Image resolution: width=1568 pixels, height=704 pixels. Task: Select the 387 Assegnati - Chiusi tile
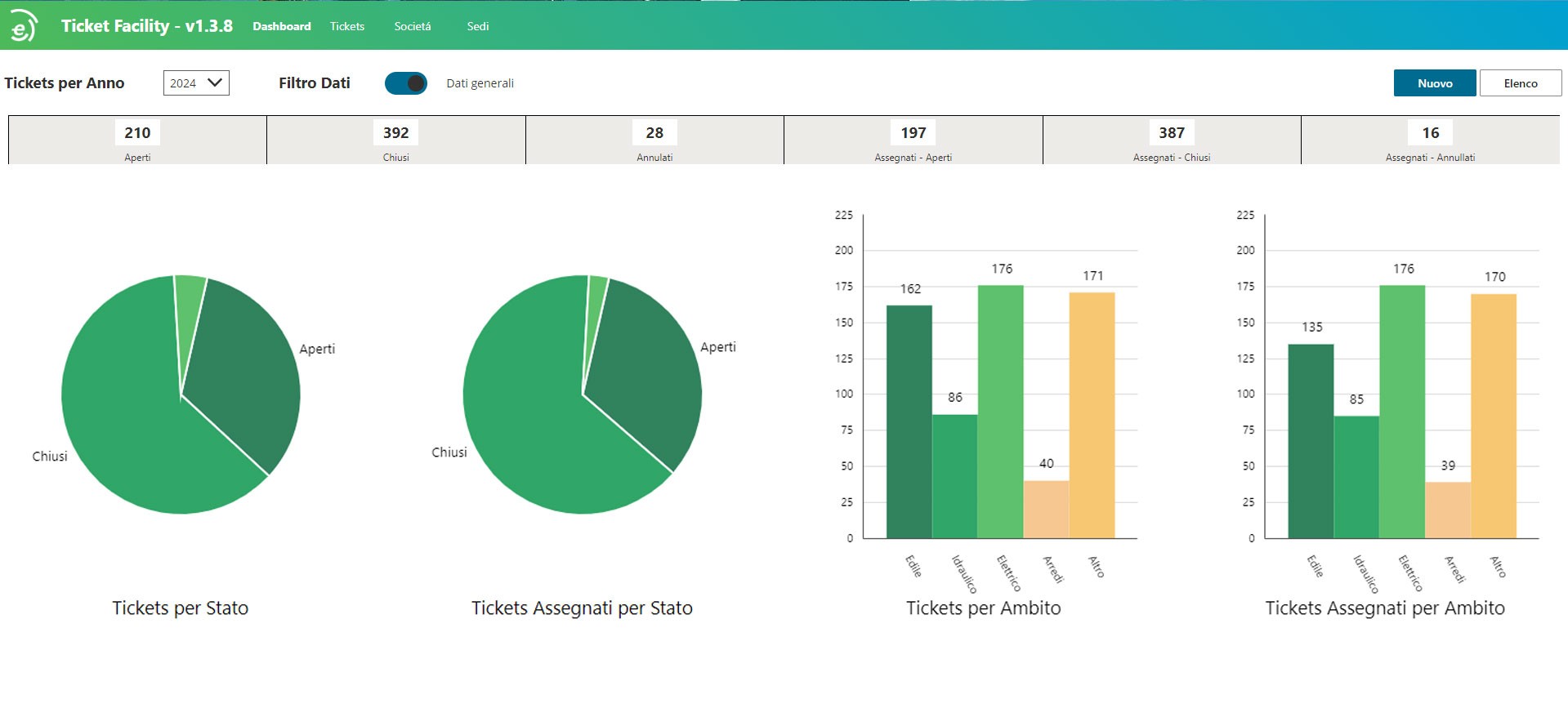[1172, 140]
